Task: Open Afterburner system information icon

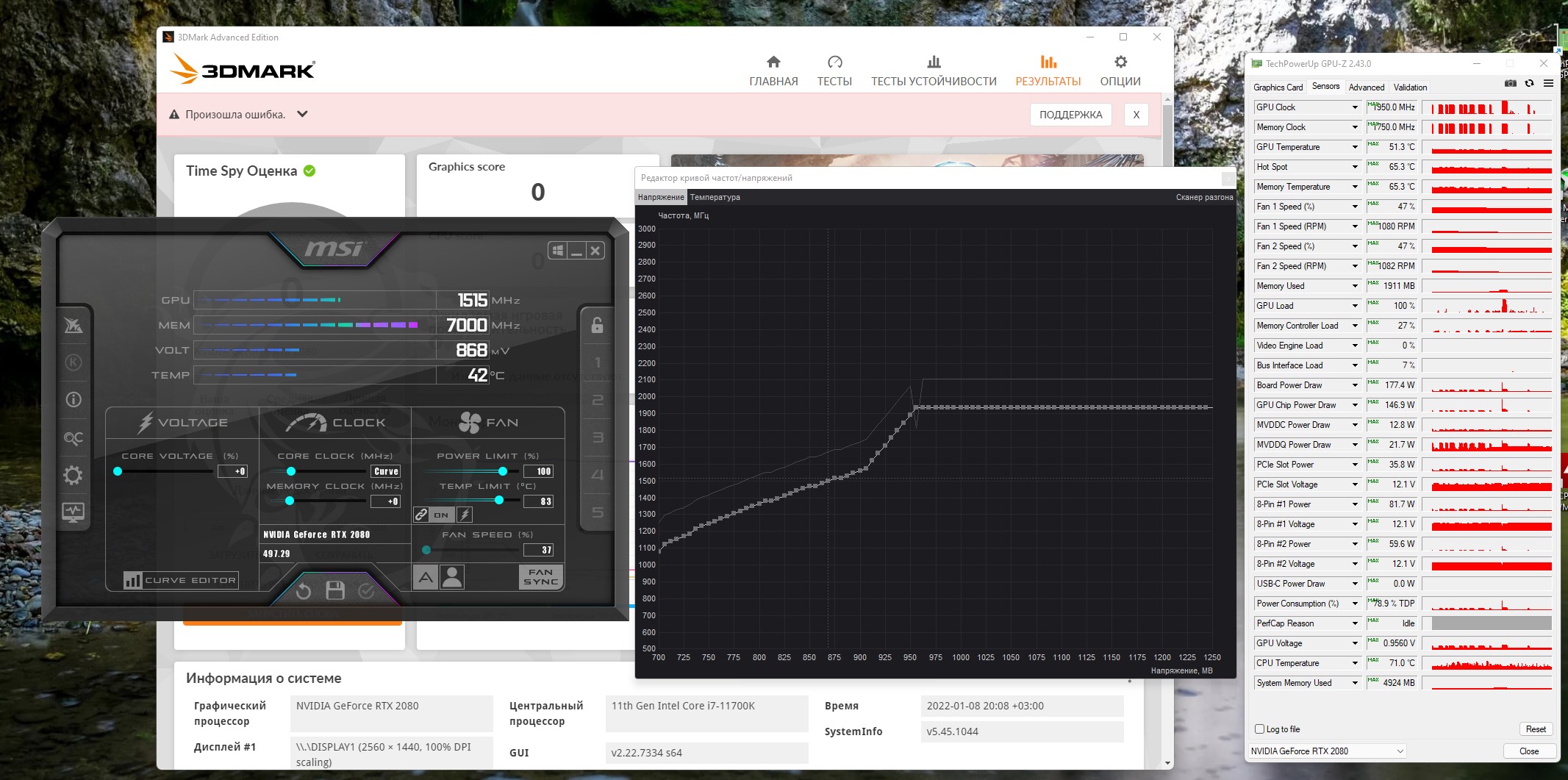Action: 74,400
